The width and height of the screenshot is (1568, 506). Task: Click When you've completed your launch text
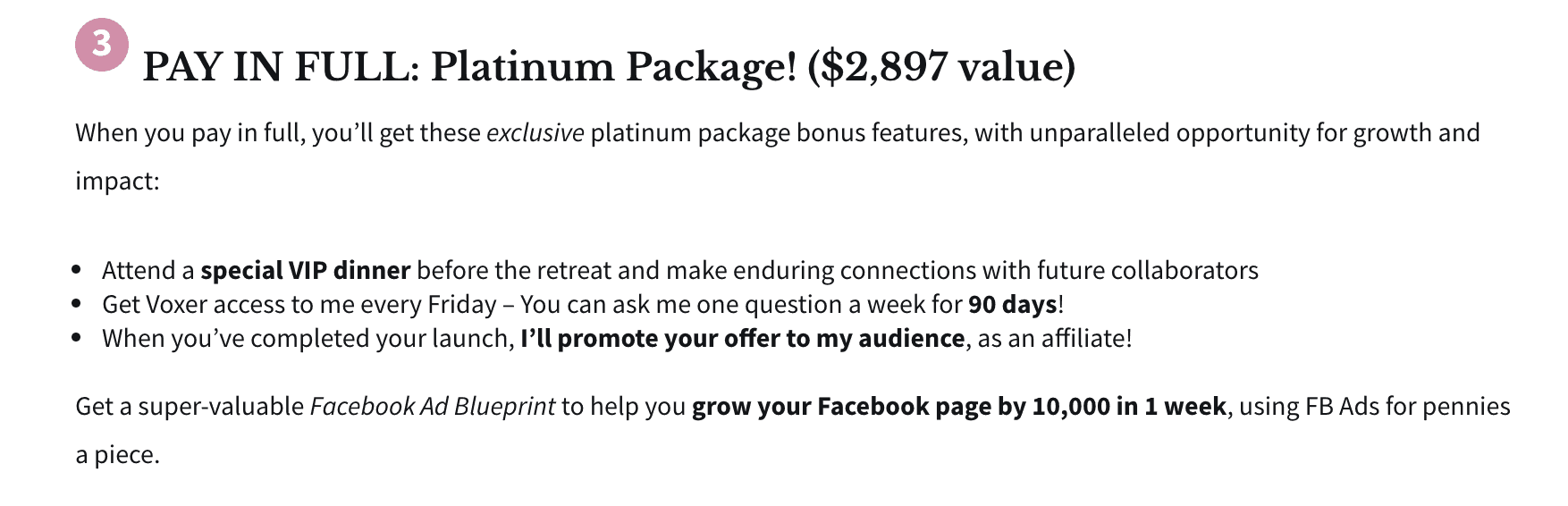point(308,339)
